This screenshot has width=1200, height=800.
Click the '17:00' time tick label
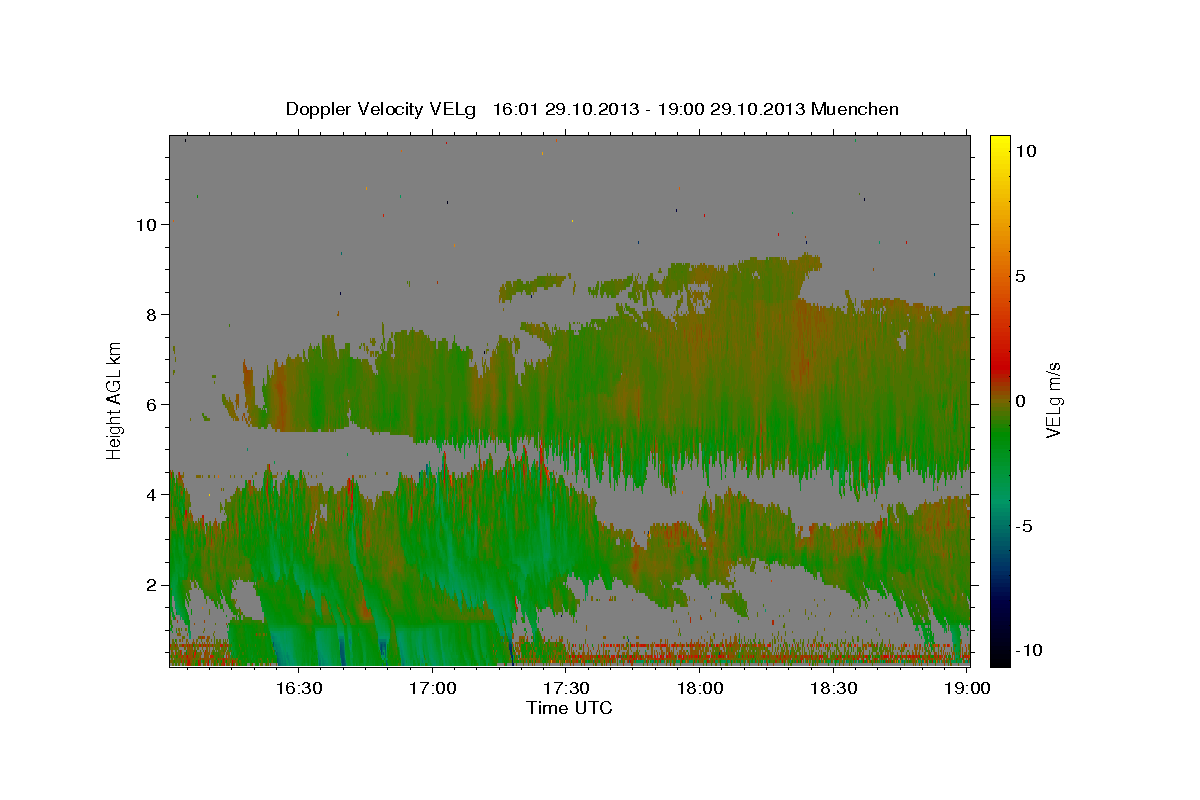tap(432, 689)
